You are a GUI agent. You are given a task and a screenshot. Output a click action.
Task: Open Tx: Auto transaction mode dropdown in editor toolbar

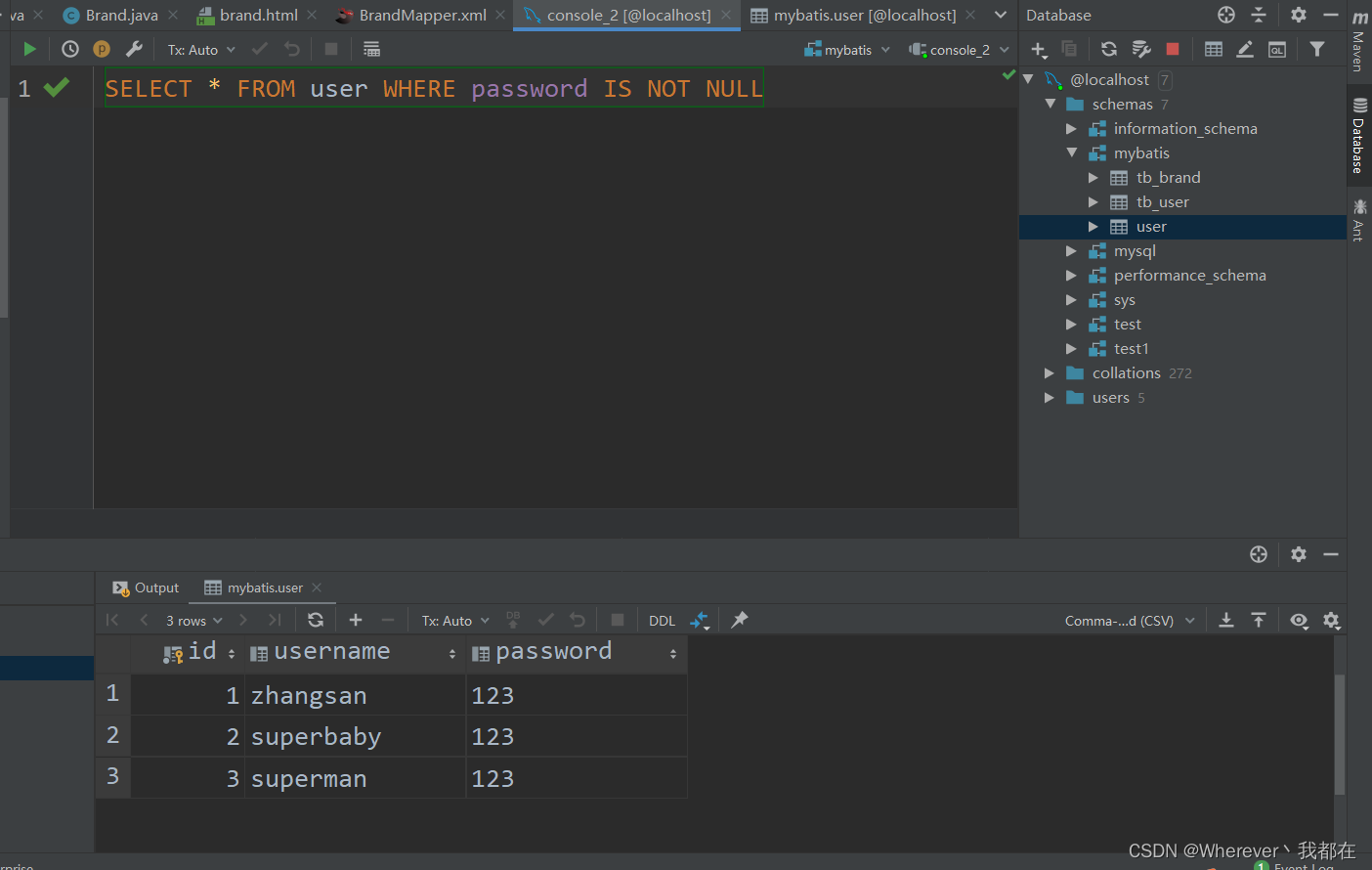[x=201, y=50]
